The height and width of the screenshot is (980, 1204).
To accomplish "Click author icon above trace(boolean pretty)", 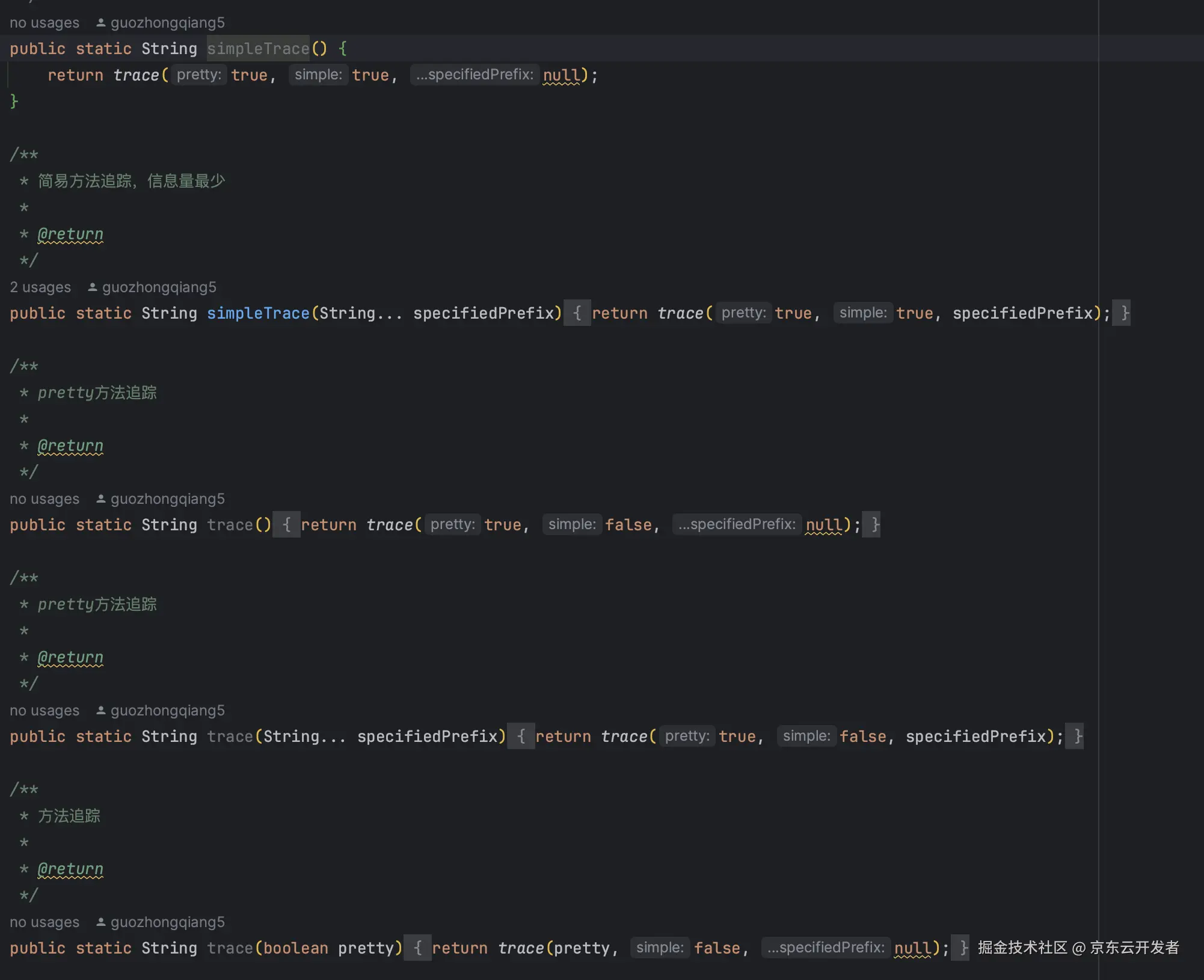I will pos(101,922).
